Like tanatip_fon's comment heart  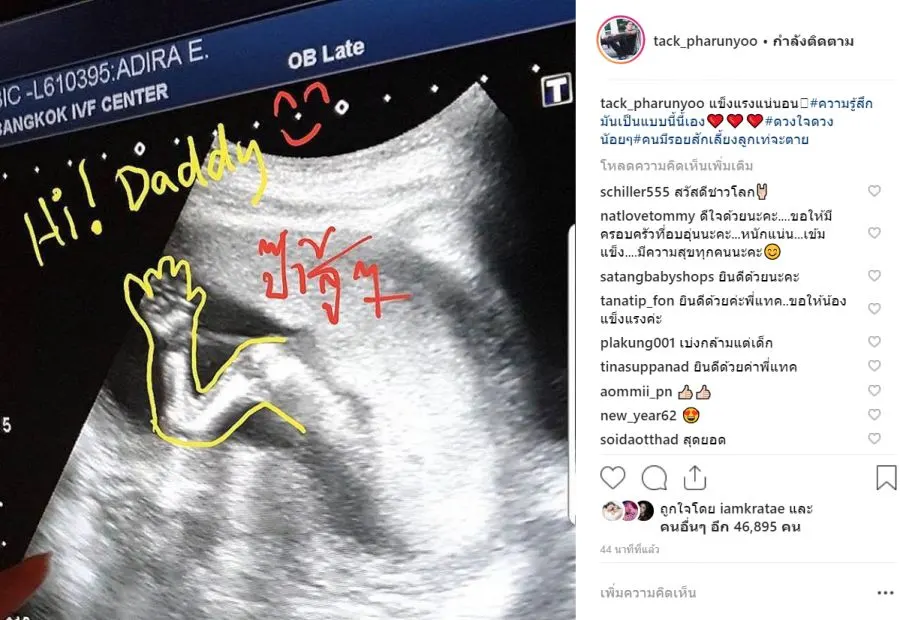pos(874,309)
